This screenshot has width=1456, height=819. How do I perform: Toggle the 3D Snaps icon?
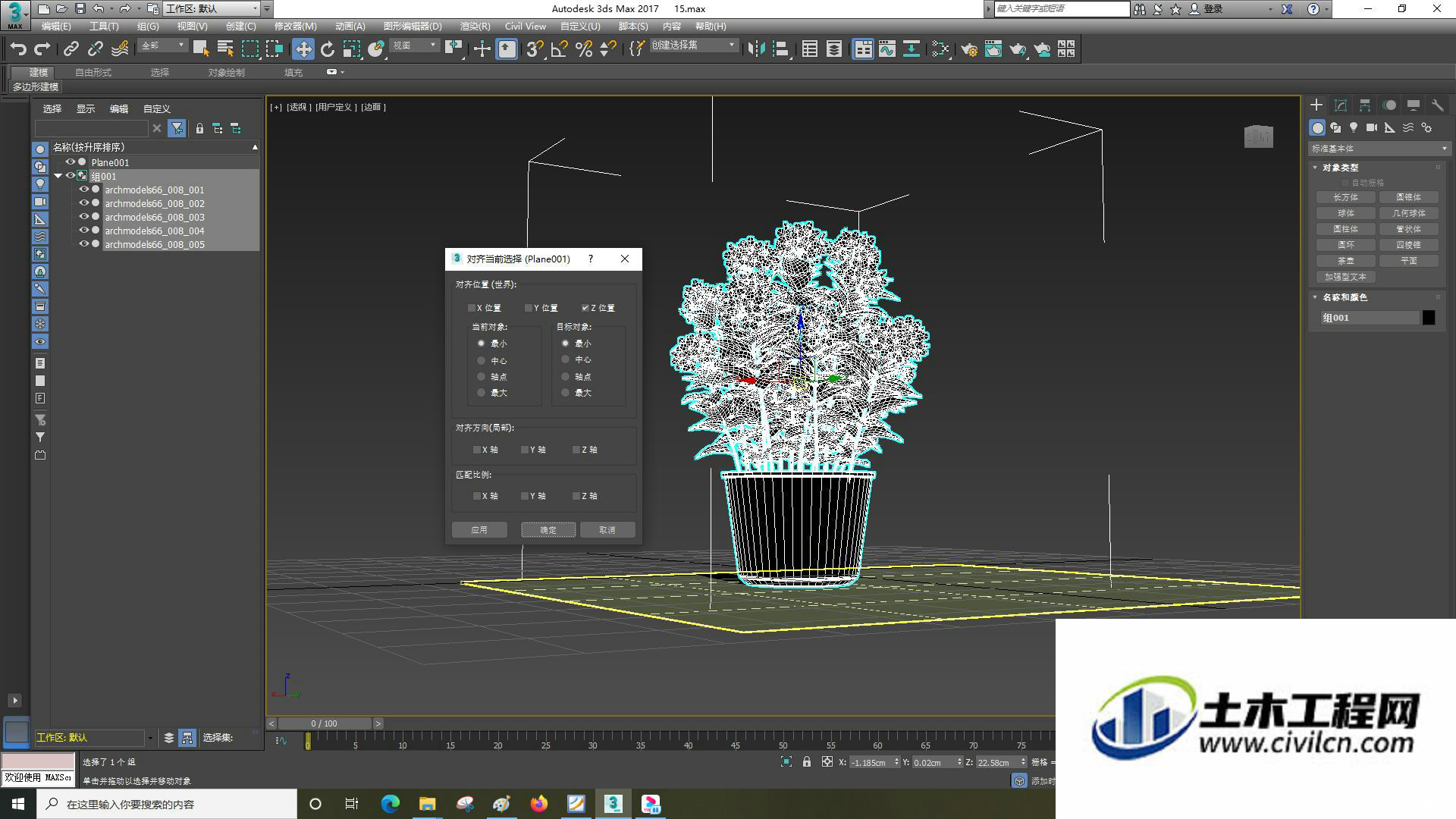point(535,49)
